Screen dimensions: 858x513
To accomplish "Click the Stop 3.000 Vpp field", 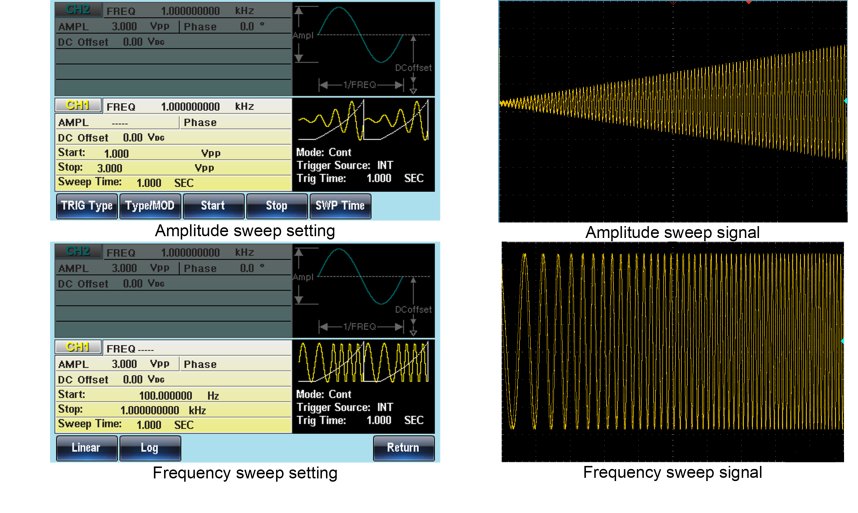I will tap(173, 168).
